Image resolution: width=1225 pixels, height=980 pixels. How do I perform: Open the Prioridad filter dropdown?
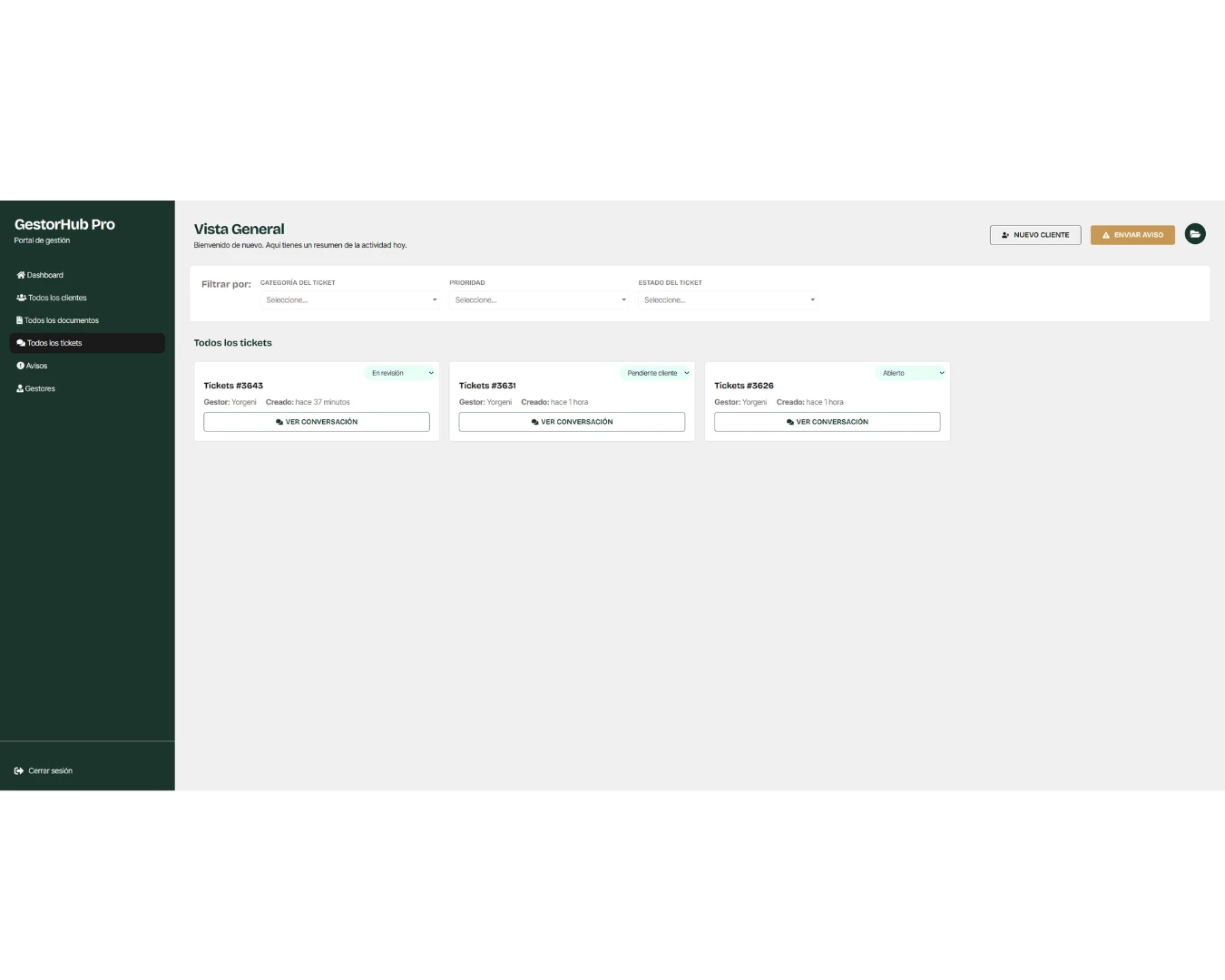coord(539,299)
